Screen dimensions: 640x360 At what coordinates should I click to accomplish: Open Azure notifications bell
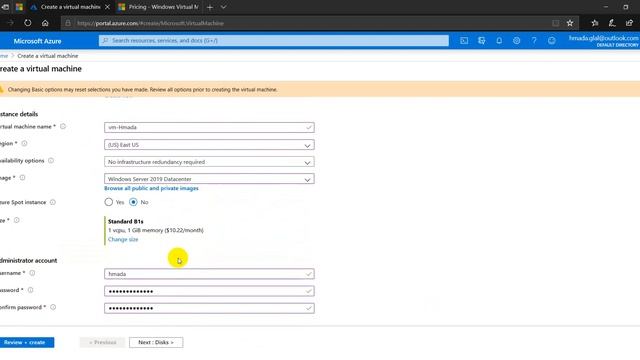click(499, 41)
